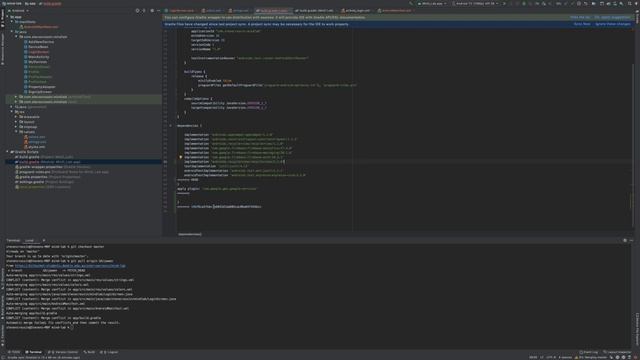
Task: Select gradle.properties file
Action: pyautogui.click(x=47, y=177)
